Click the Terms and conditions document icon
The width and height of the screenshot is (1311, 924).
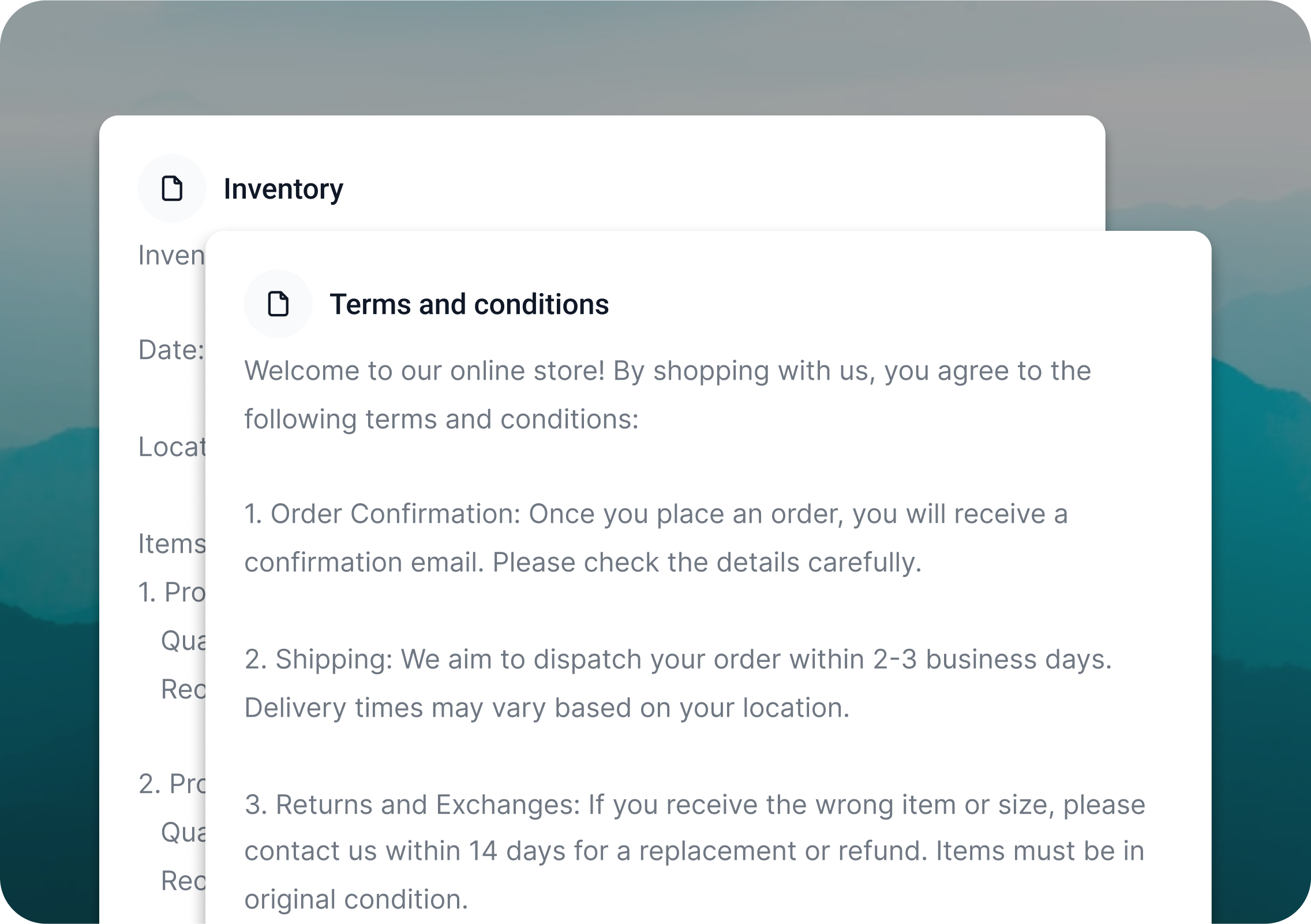[x=278, y=304]
